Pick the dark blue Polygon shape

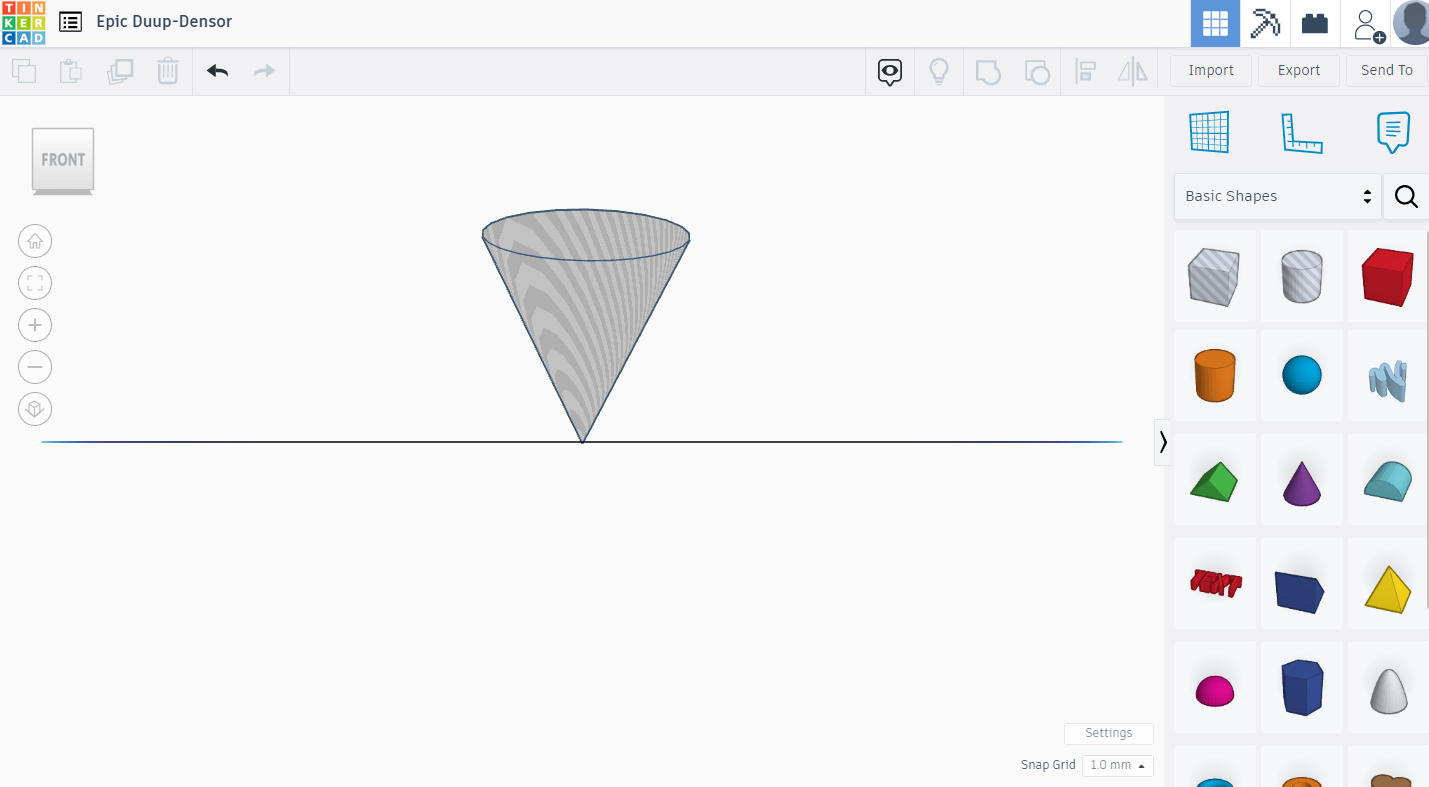pyautogui.click(x=1302, y=687)
